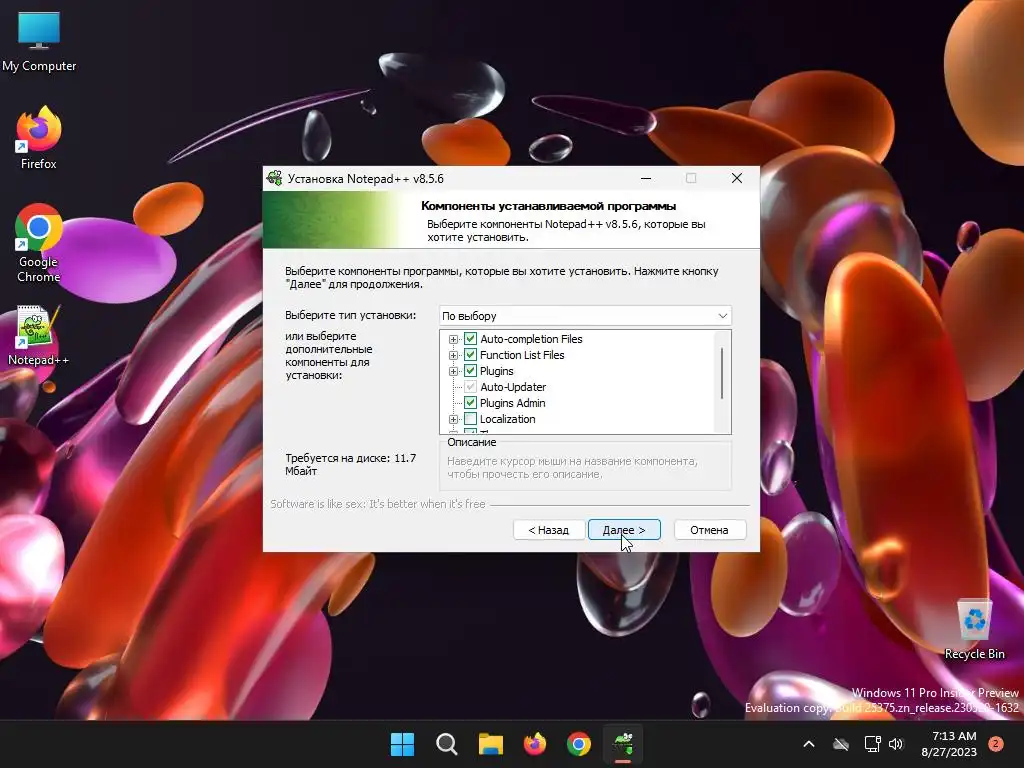Open the installation type dropdown 'По выбору'

click(585, 316)
